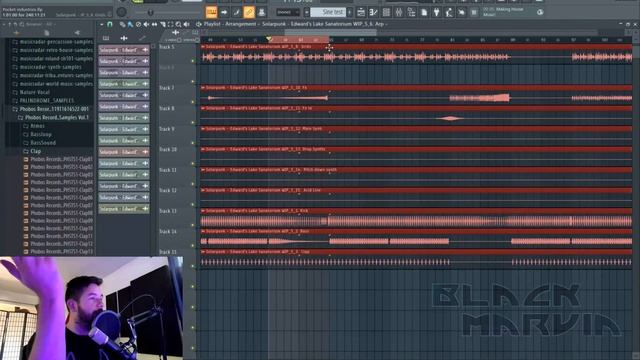
Task: Open menu arrow of Track 5 audio clip
Action: pos(203,47)
